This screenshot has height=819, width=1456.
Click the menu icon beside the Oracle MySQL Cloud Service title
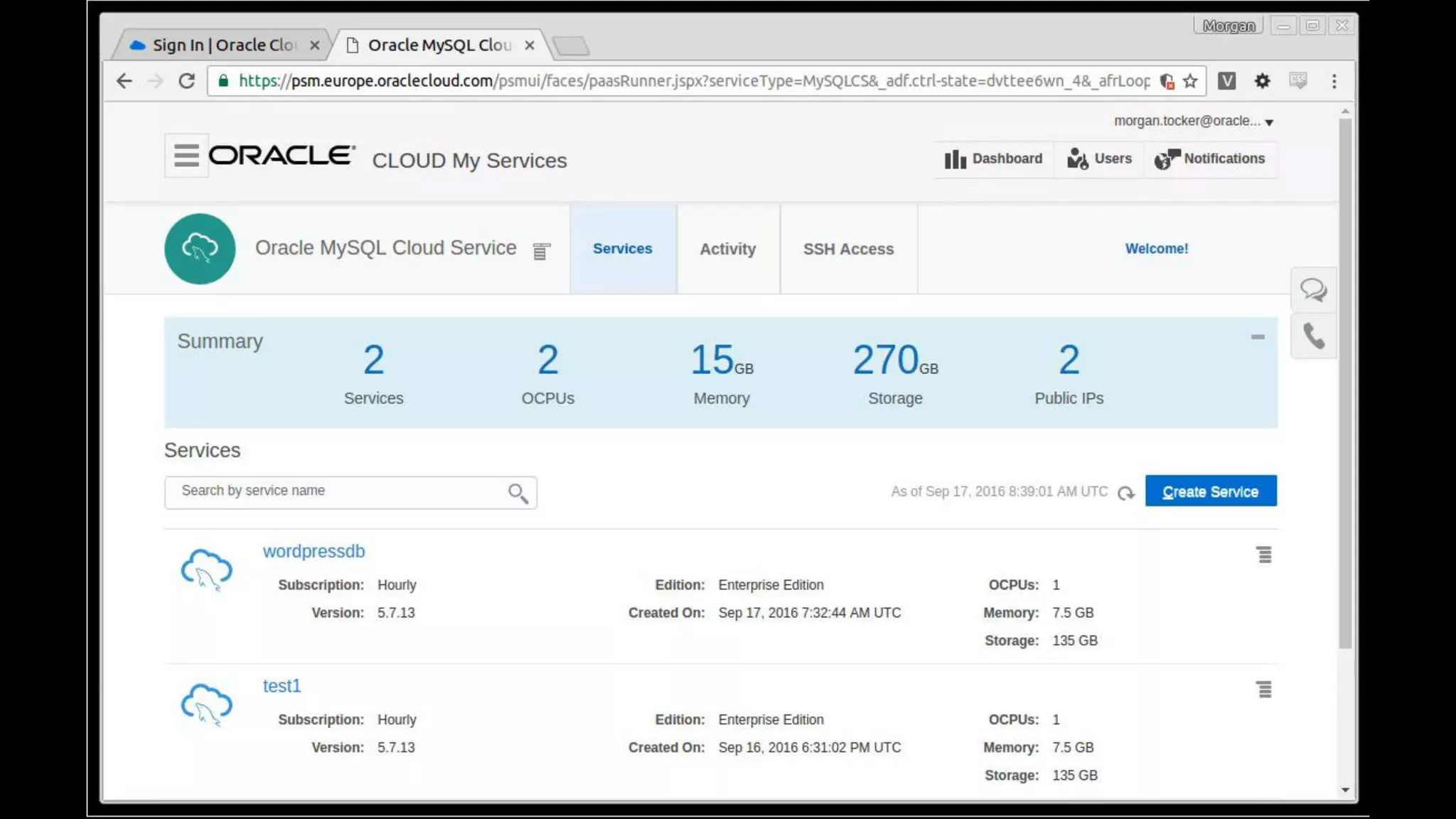pos(541,251)
